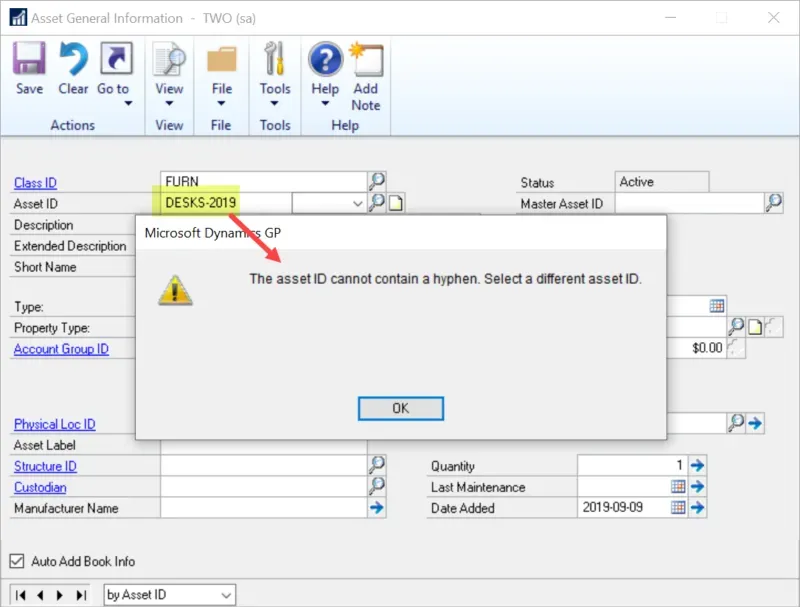Open the by Asset ID sort combo
Image resolution: width=800 pixels, height=607 pixels.
pyautogui.click(x=168, y=595)
